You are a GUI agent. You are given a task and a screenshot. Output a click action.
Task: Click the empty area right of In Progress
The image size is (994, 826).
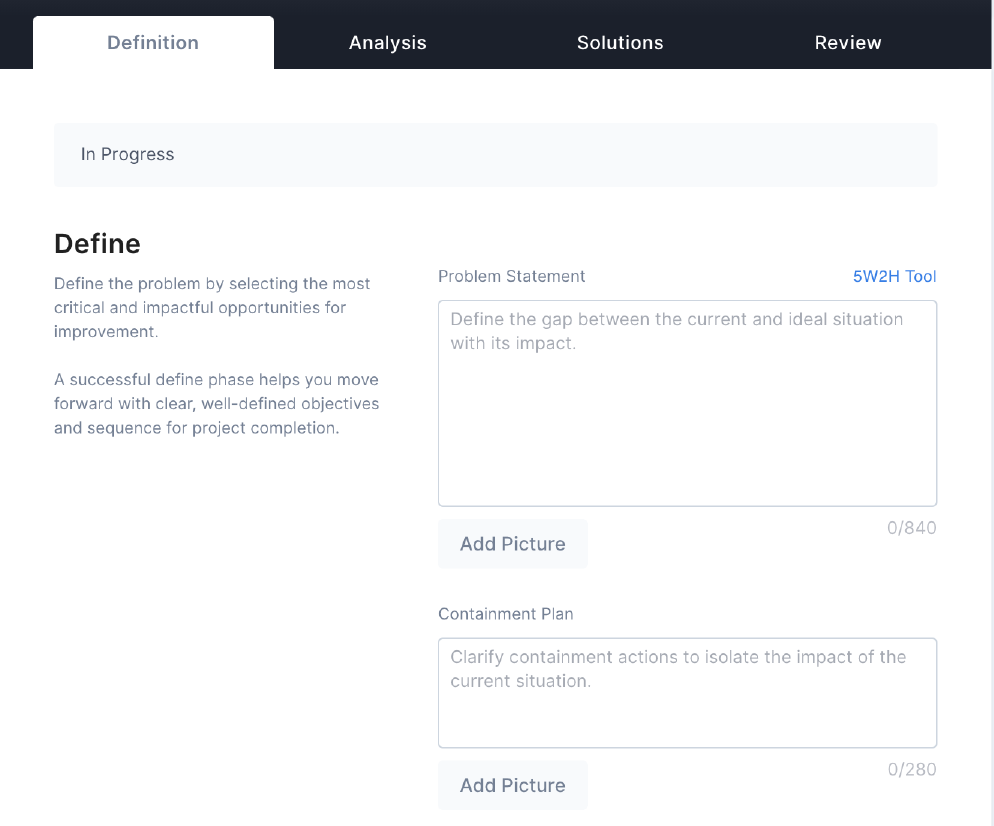click(600, 155)
